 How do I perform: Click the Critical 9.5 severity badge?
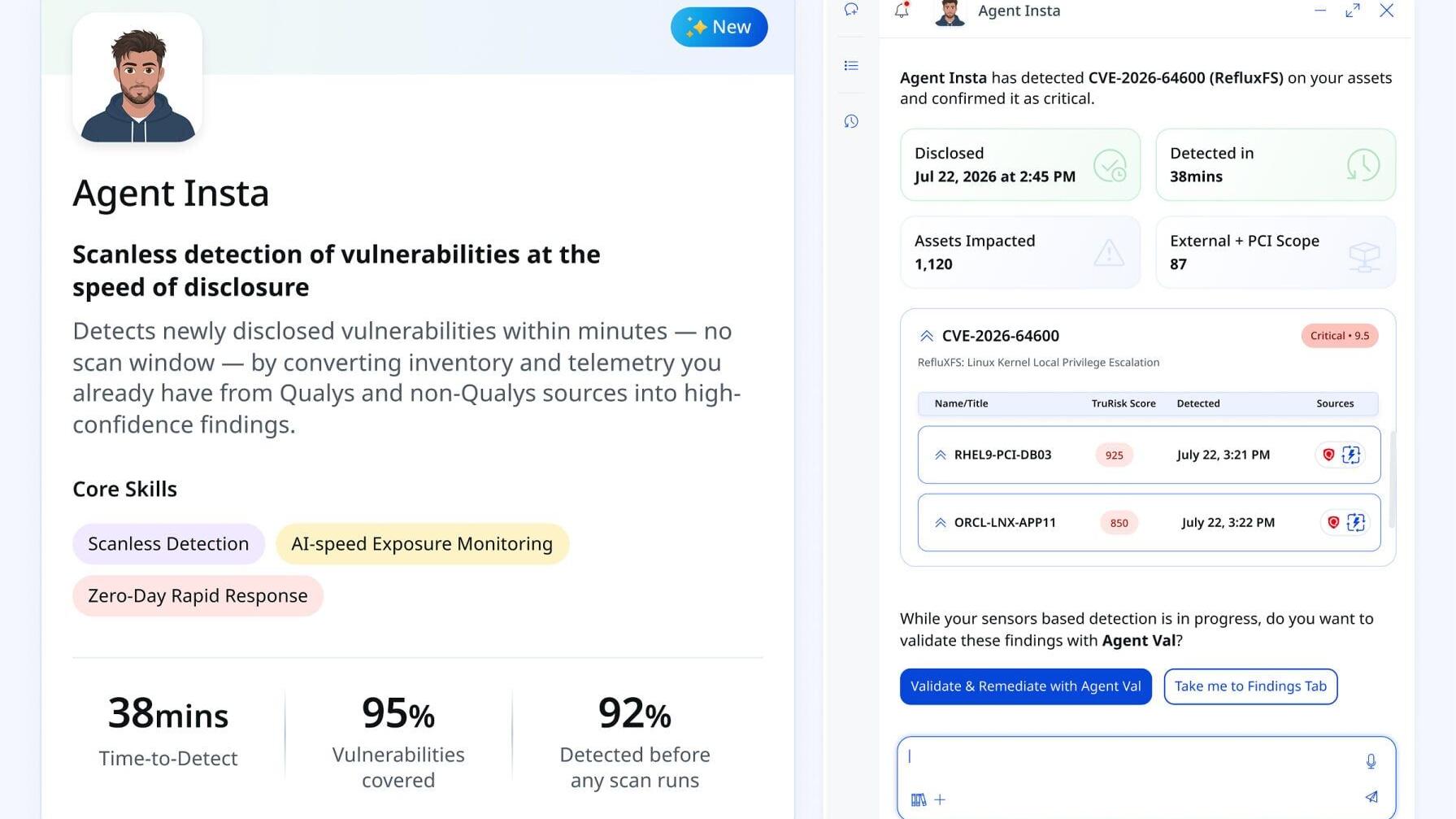[1340, 336]
